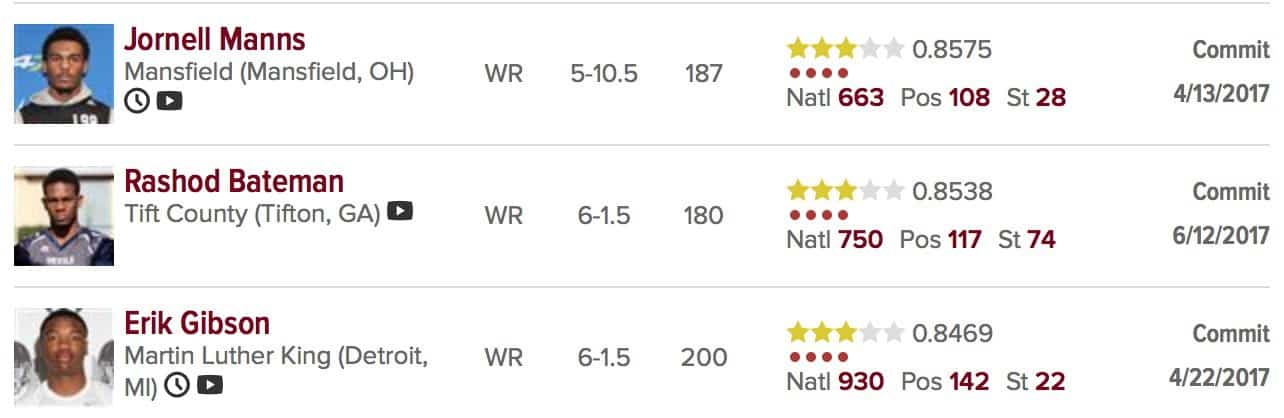Click Rashod Bateman's star rating
Viewport: 1284px width, 418px height.
coord(845,190)
